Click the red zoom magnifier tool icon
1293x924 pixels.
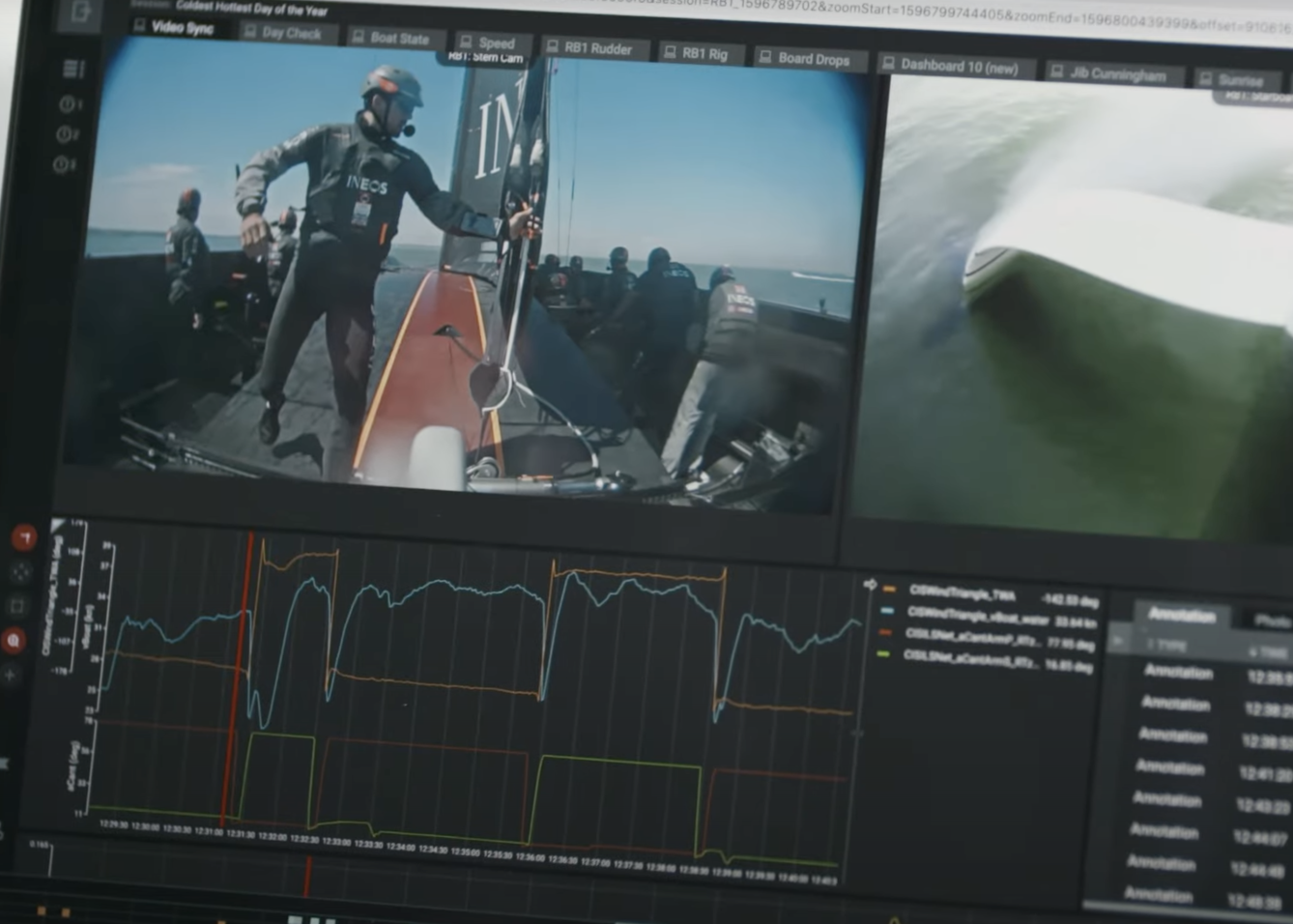tap(14, 640)
